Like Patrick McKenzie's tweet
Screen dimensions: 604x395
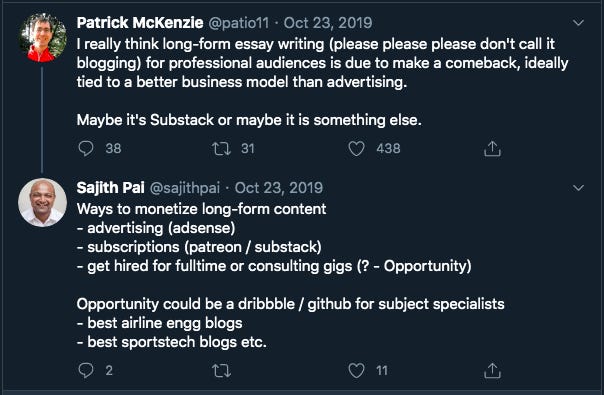click(x=356, y=148)
